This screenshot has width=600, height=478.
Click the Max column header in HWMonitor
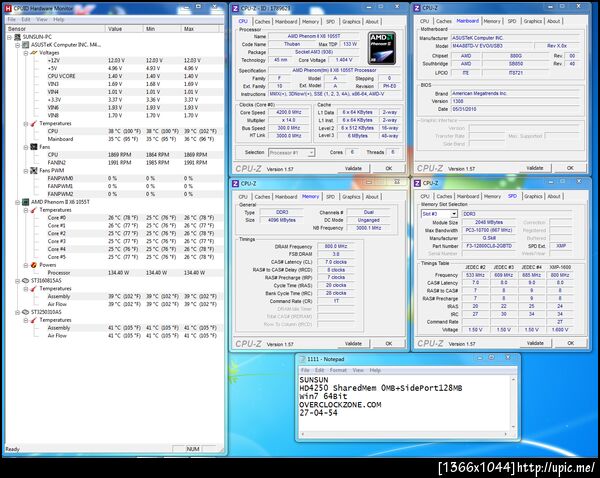click(x=200, y=29)
